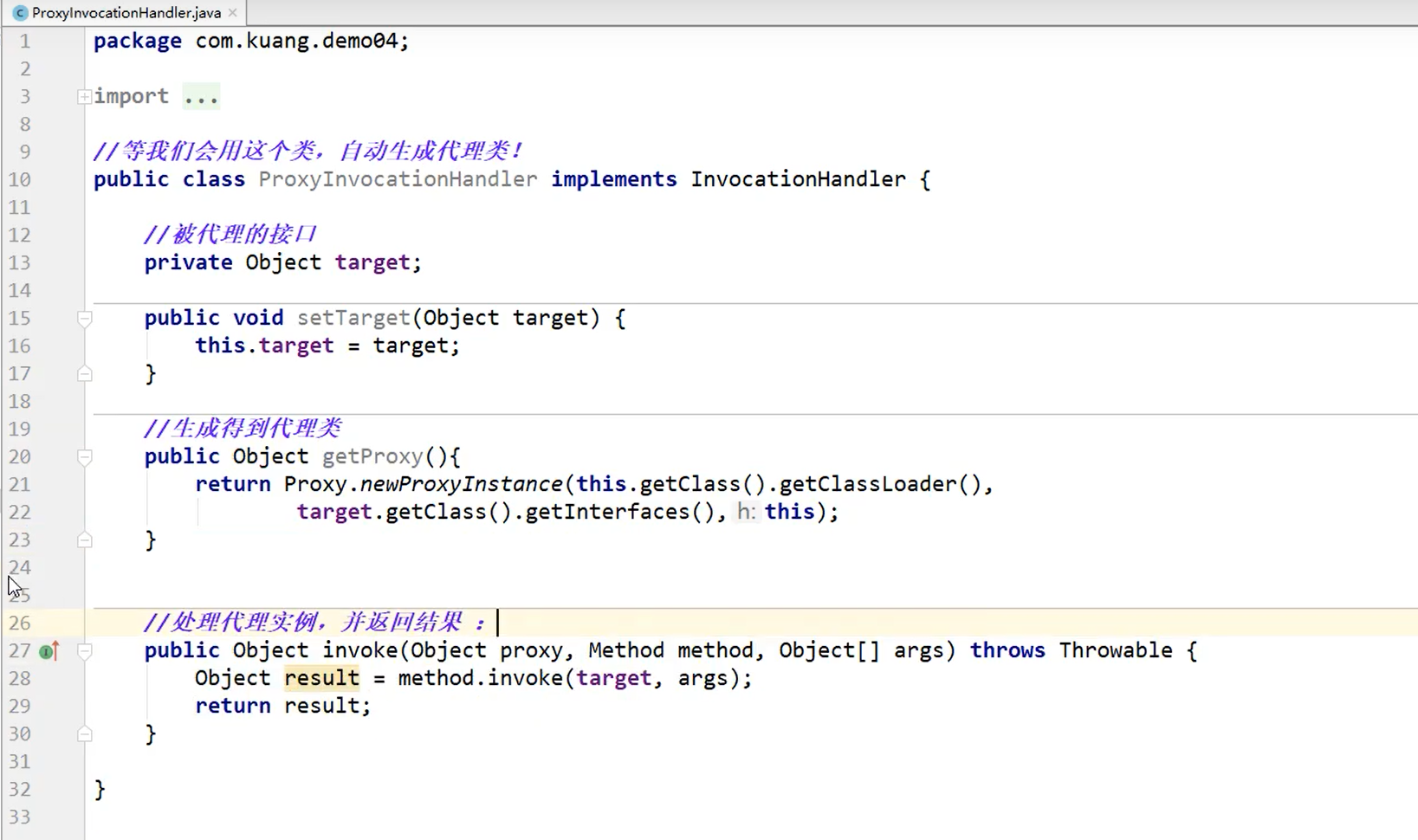The width and height of the screenshot is (1418, 840).
Task: Click fold end marker at line 30
Action: 84,734
